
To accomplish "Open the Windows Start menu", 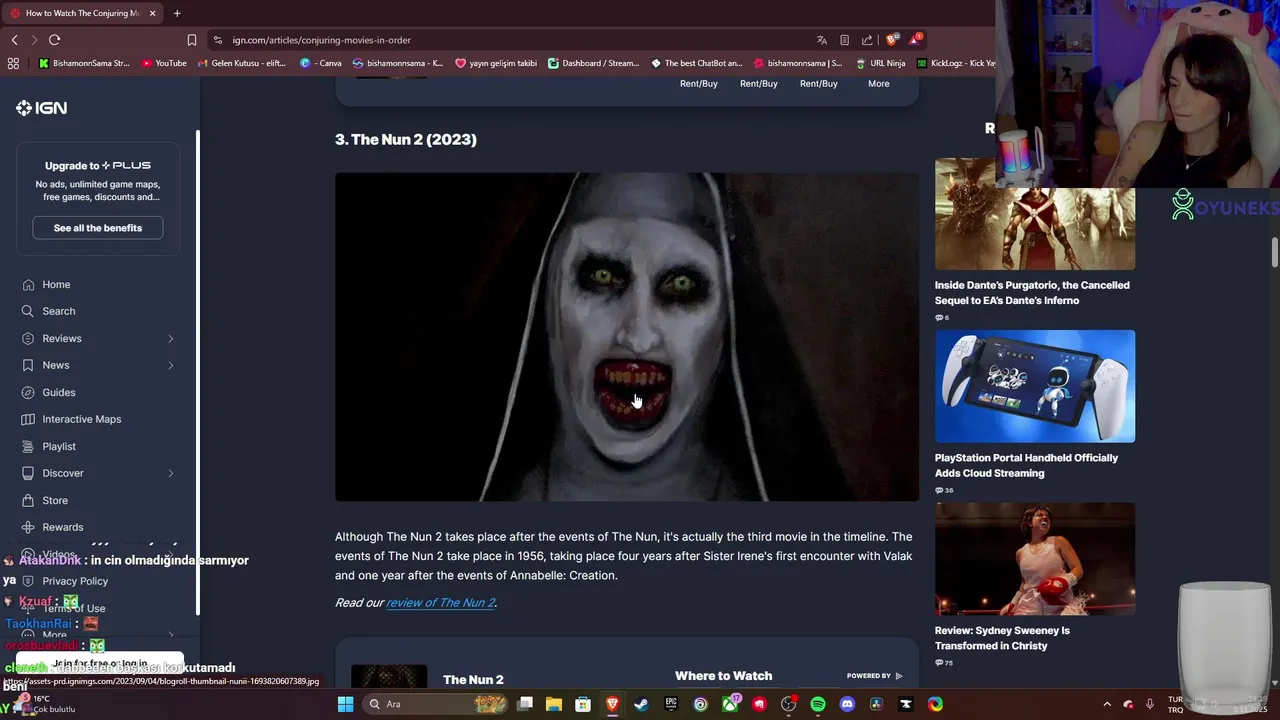I will 345,704.
